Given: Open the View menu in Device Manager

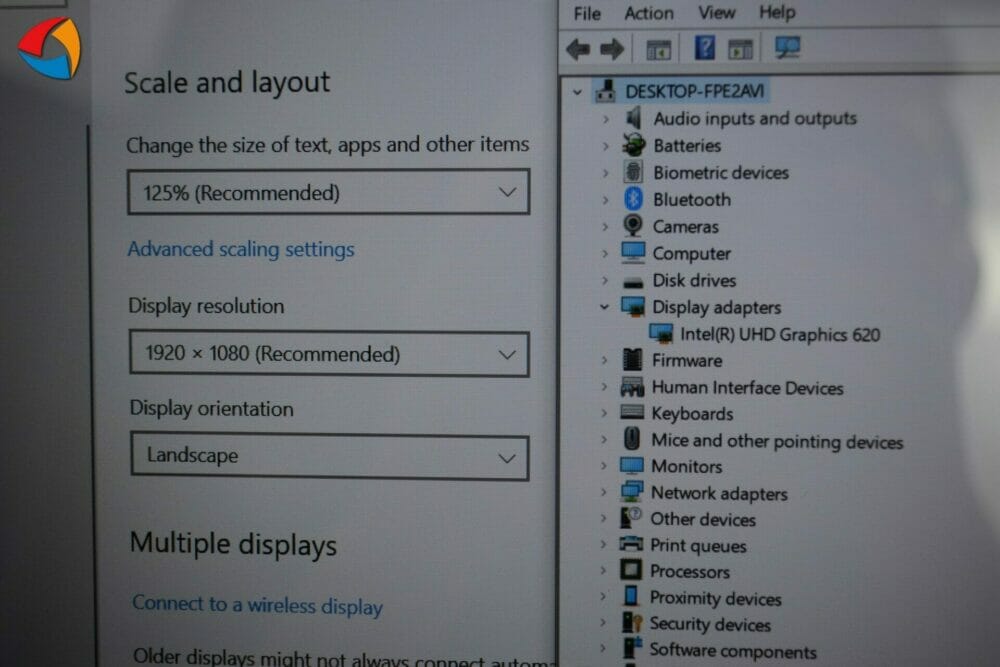Looking at the screenshot, I should tap(716, 12).
